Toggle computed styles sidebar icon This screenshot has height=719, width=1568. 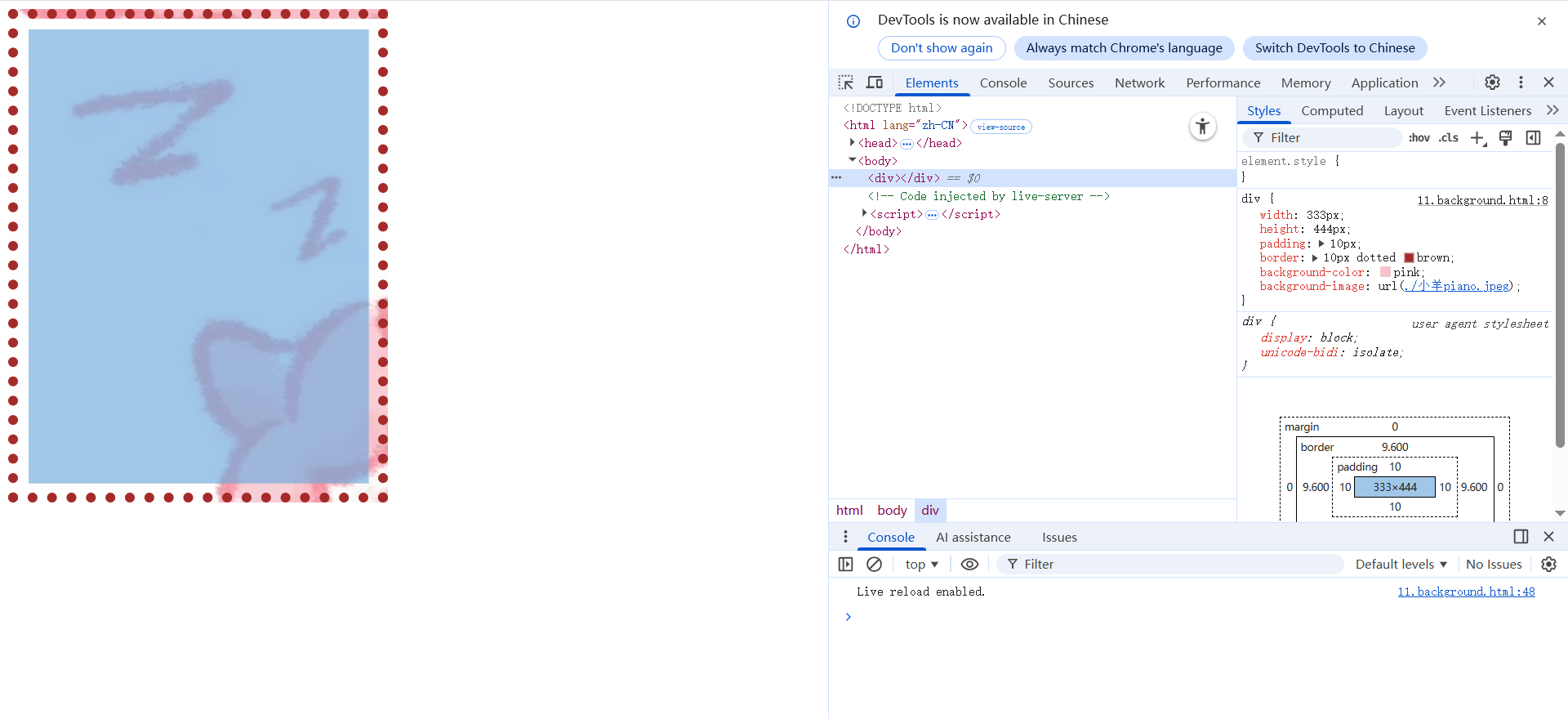(x=1534, y=138)
